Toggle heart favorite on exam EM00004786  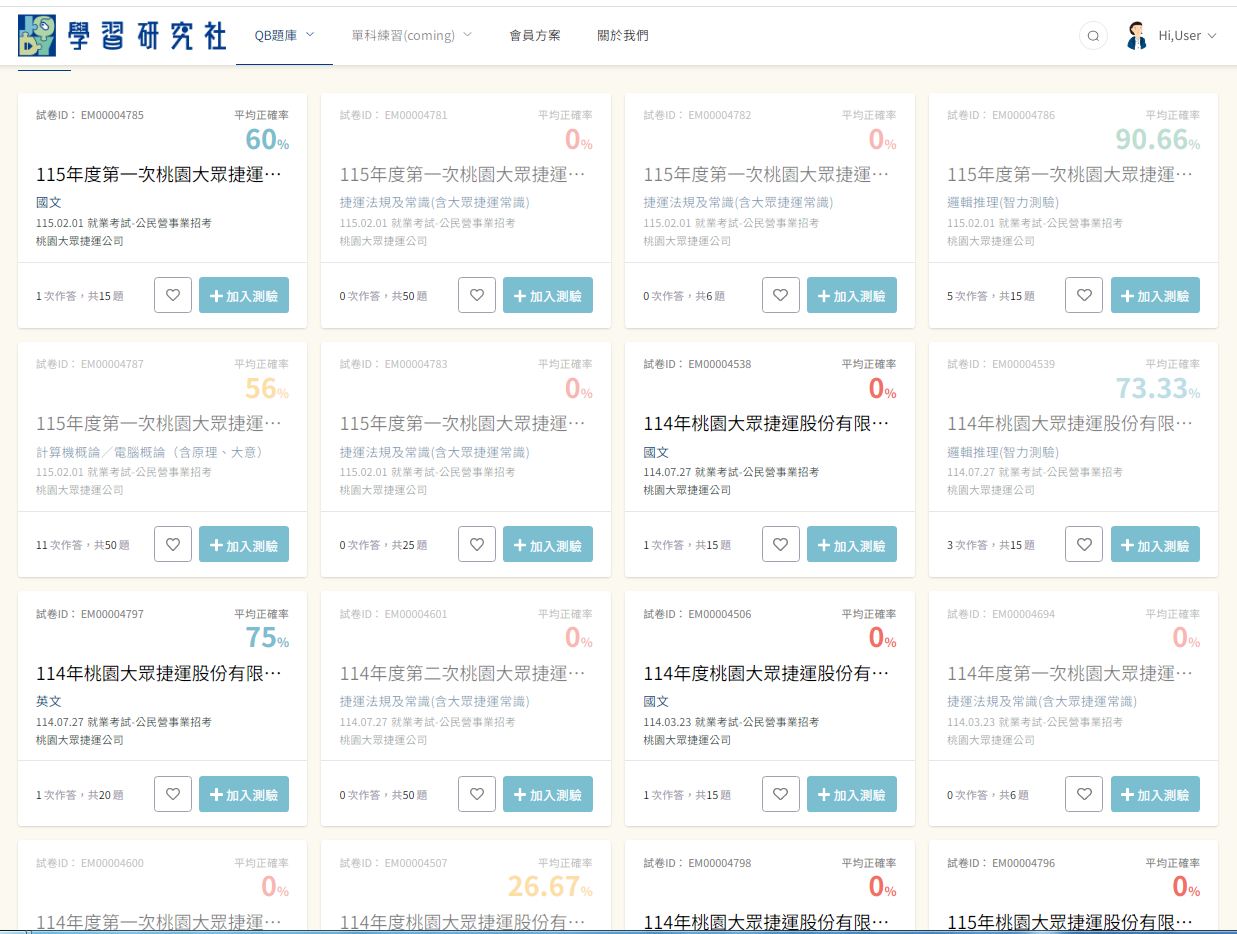point(1084,295)
